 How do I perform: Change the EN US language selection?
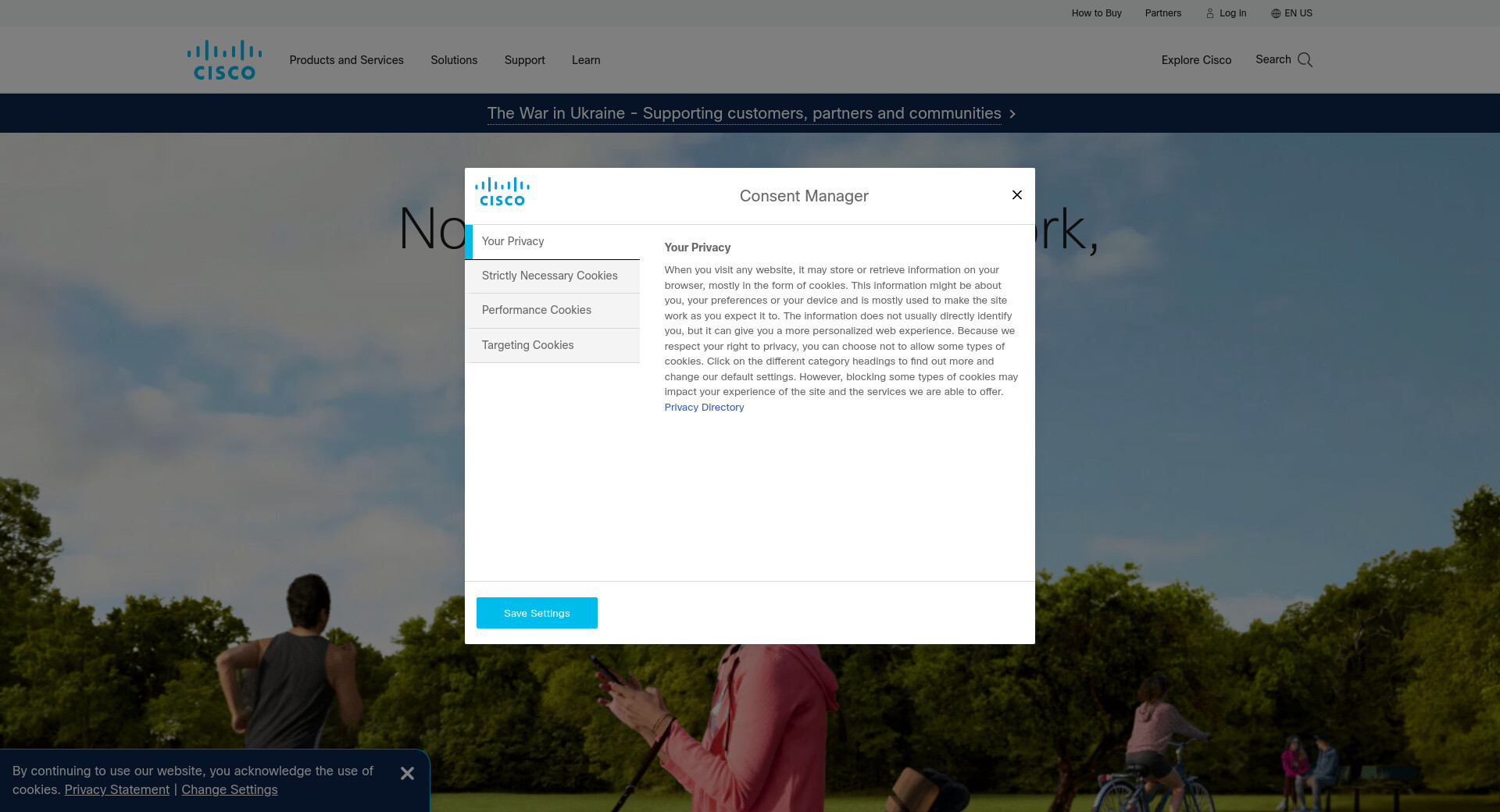coord(1298,13)
